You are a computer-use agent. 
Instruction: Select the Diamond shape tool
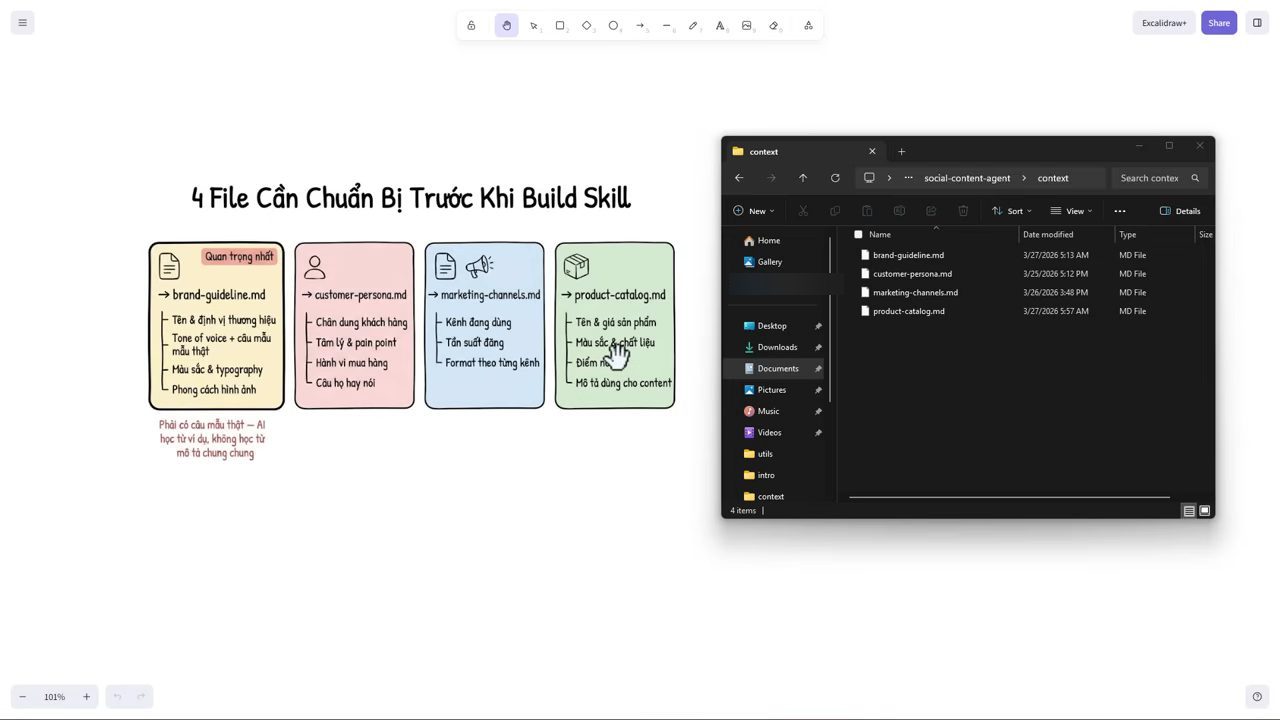[x=587, y=25]
